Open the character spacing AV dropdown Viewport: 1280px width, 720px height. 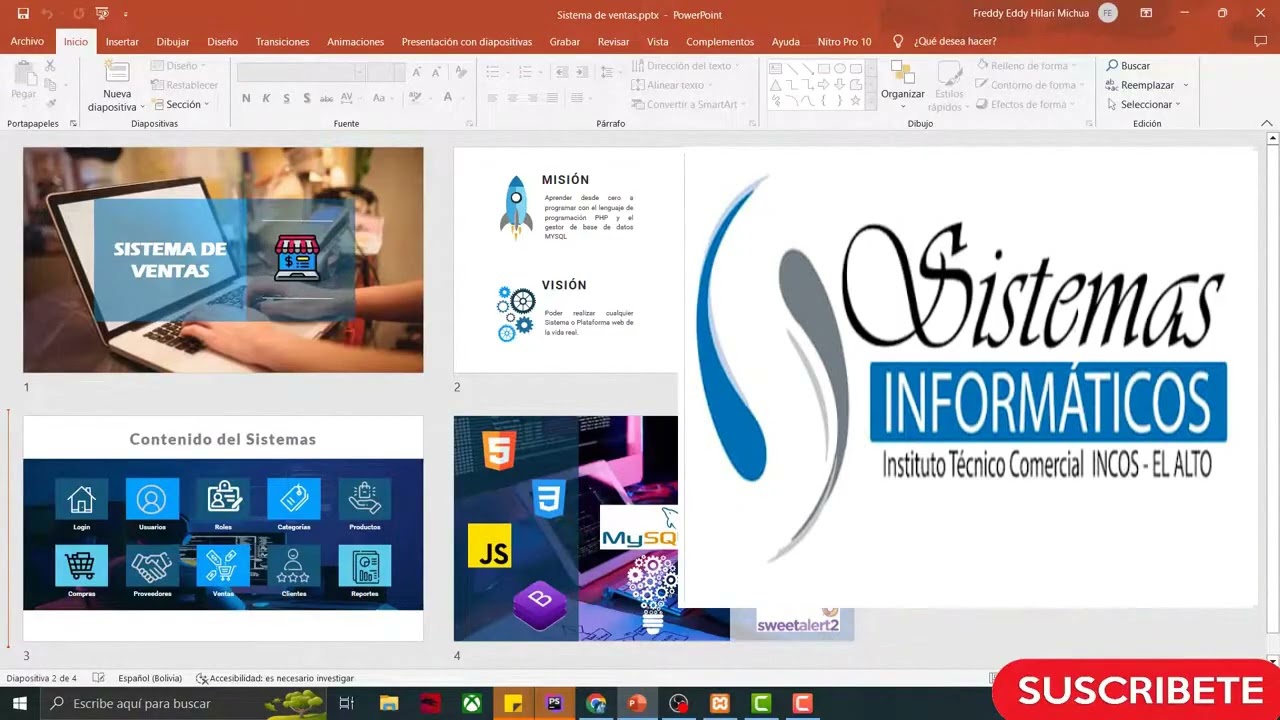point(349,98)
